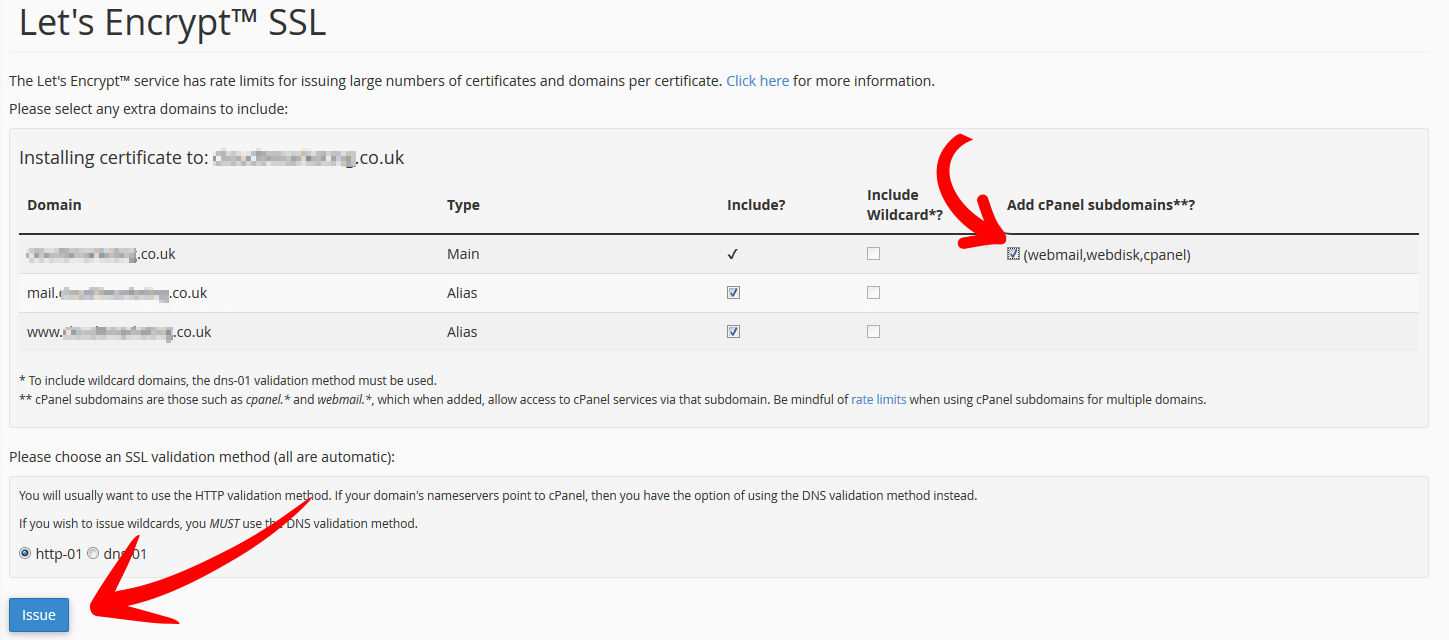Viewport: 1449px width, 640px height.
Task: Open the Click here information link
Action: coord(757,80)
